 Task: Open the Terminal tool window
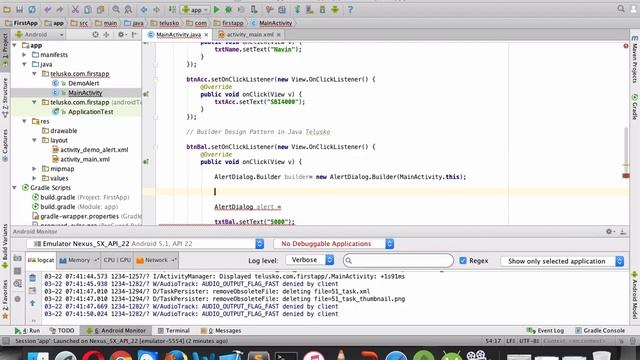click(x=173, y=331)
